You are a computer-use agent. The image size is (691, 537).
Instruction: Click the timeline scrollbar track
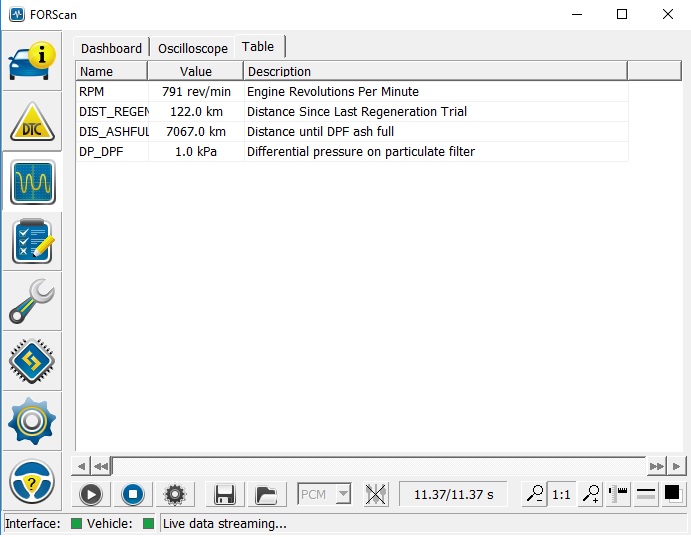tap(379, 466)
